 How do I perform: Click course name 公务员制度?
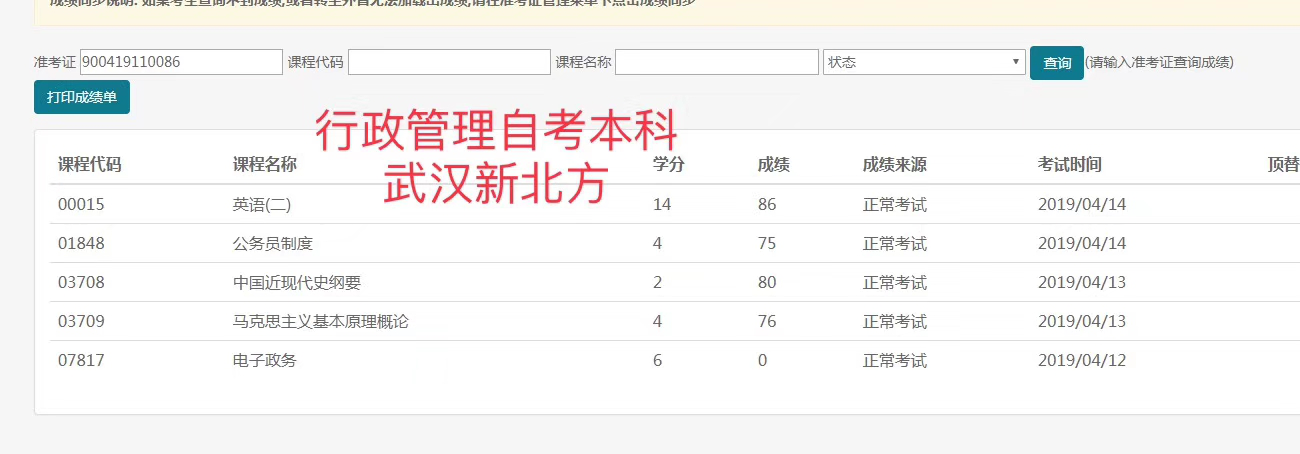tap(273, 243)
